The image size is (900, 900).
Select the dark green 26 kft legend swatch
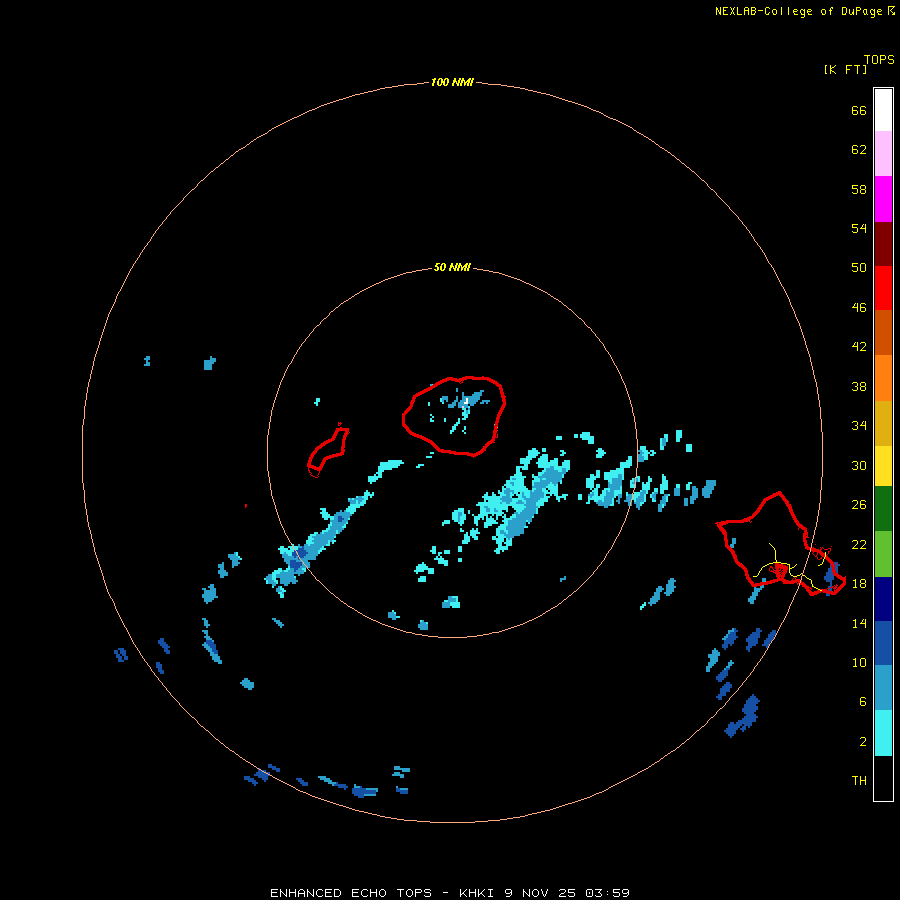[x=883, y=509]
